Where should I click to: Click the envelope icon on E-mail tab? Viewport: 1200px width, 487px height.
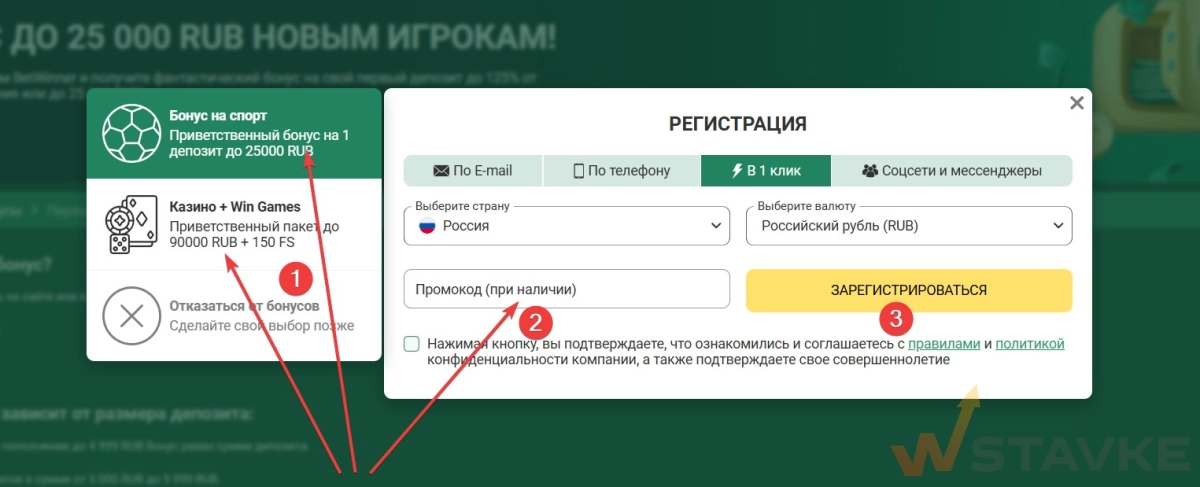(x=441, y=171)
